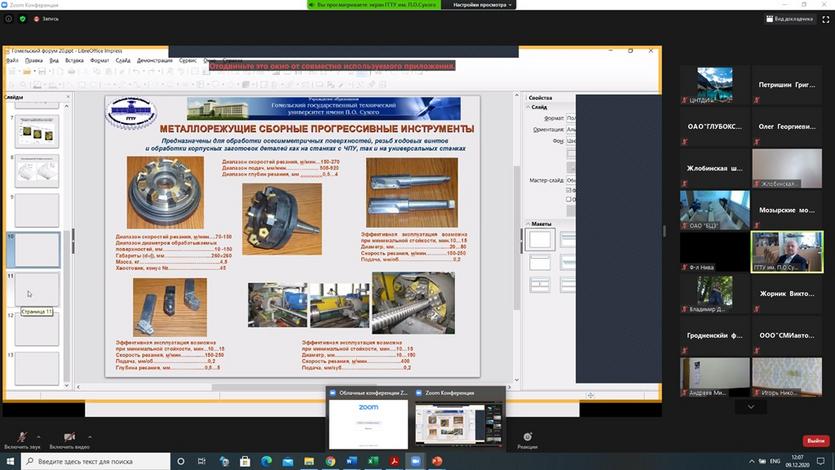Open the Ориентация dropdown in sidebar

(570, 130)
